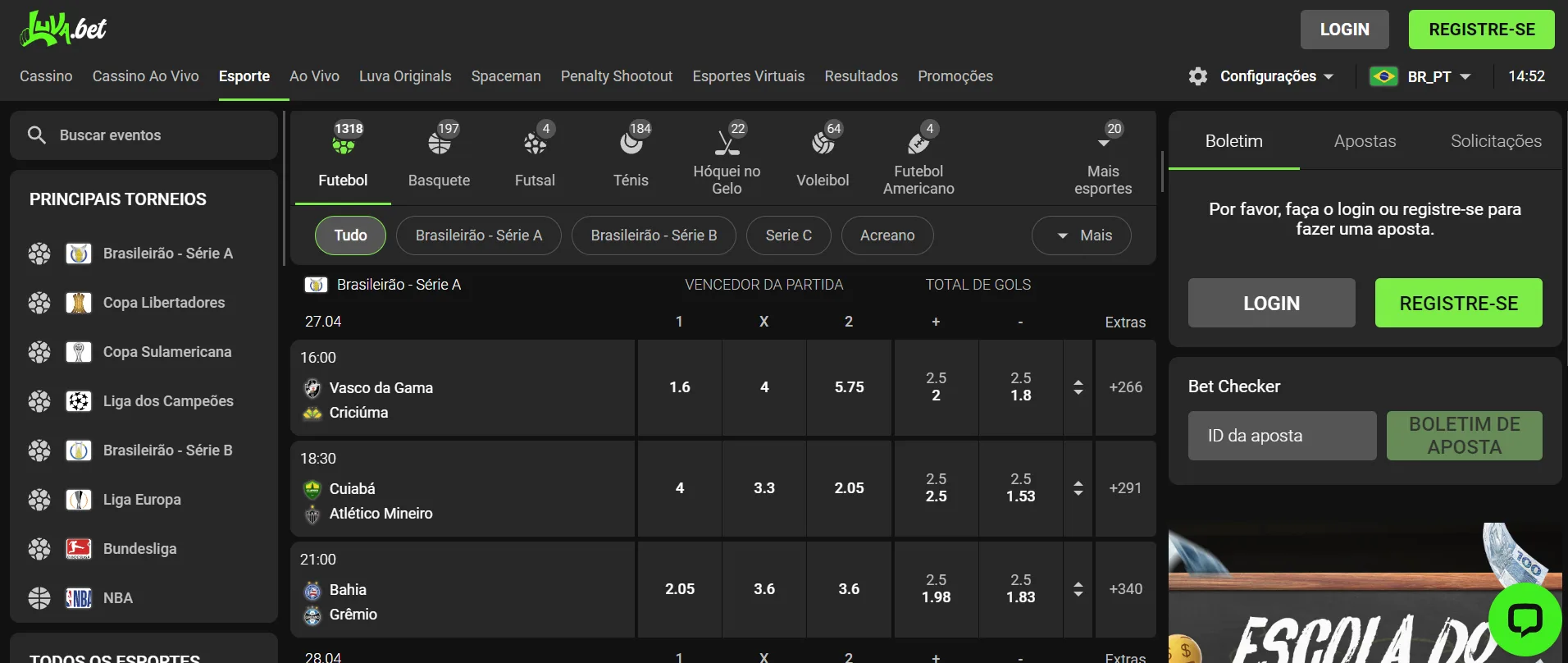Select the Futebol Americano icon
Viewport: 1568px width, 663px height.
[x=918, y=144]
